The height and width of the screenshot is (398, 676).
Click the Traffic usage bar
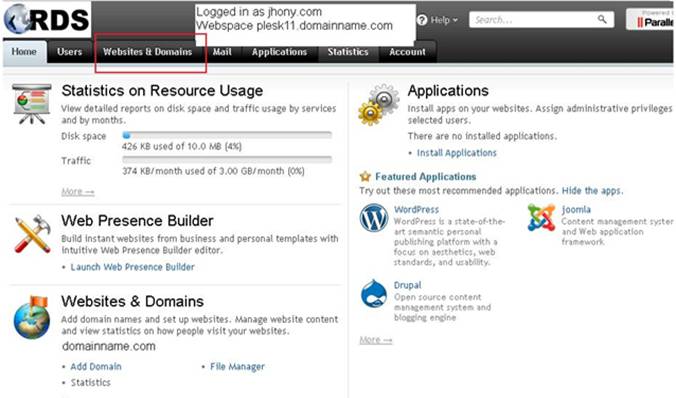click(x=227, y=160)
